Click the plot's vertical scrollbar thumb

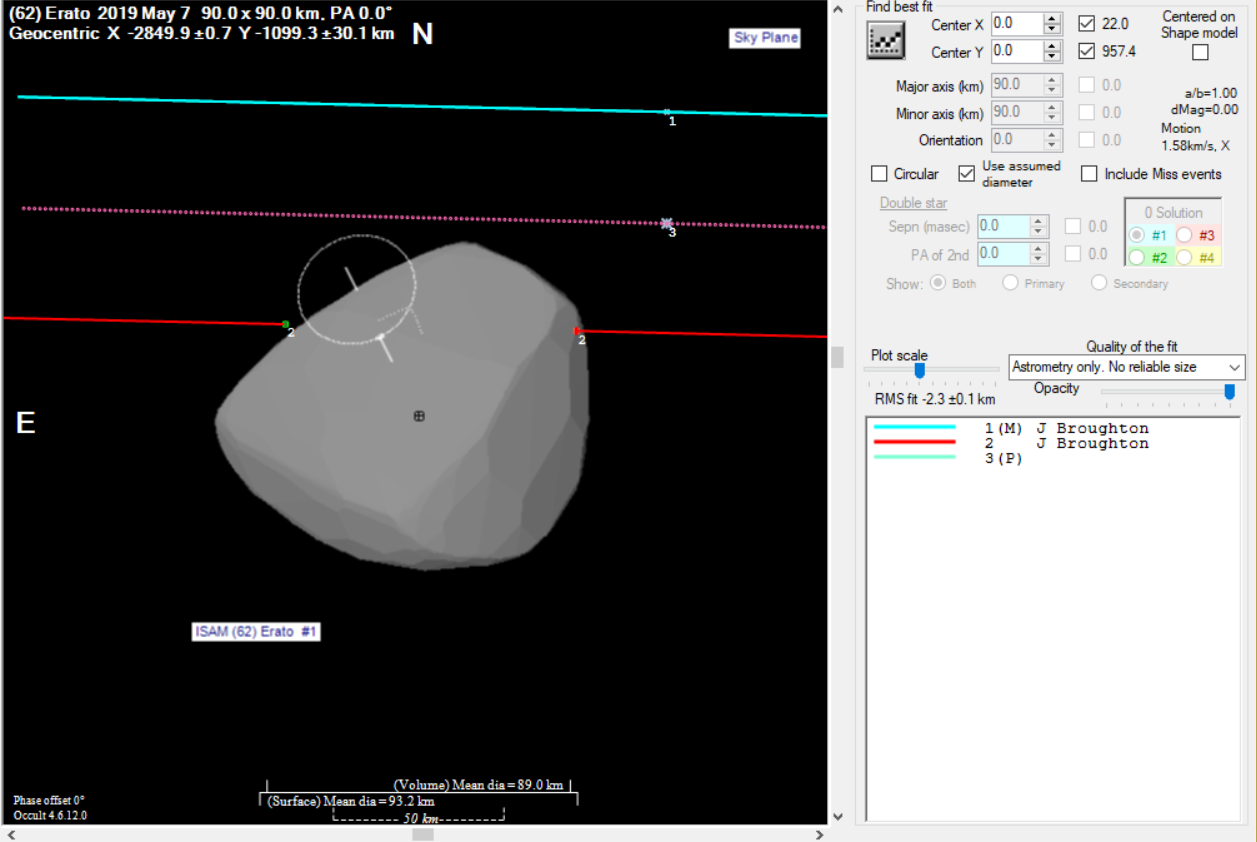point(836,357)
